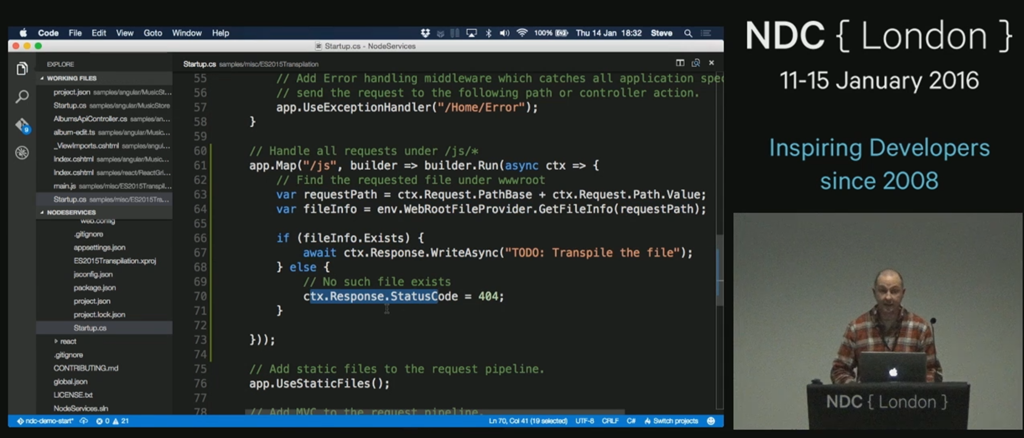
Task: Open the Goto menu
Action: coord(153,33)
